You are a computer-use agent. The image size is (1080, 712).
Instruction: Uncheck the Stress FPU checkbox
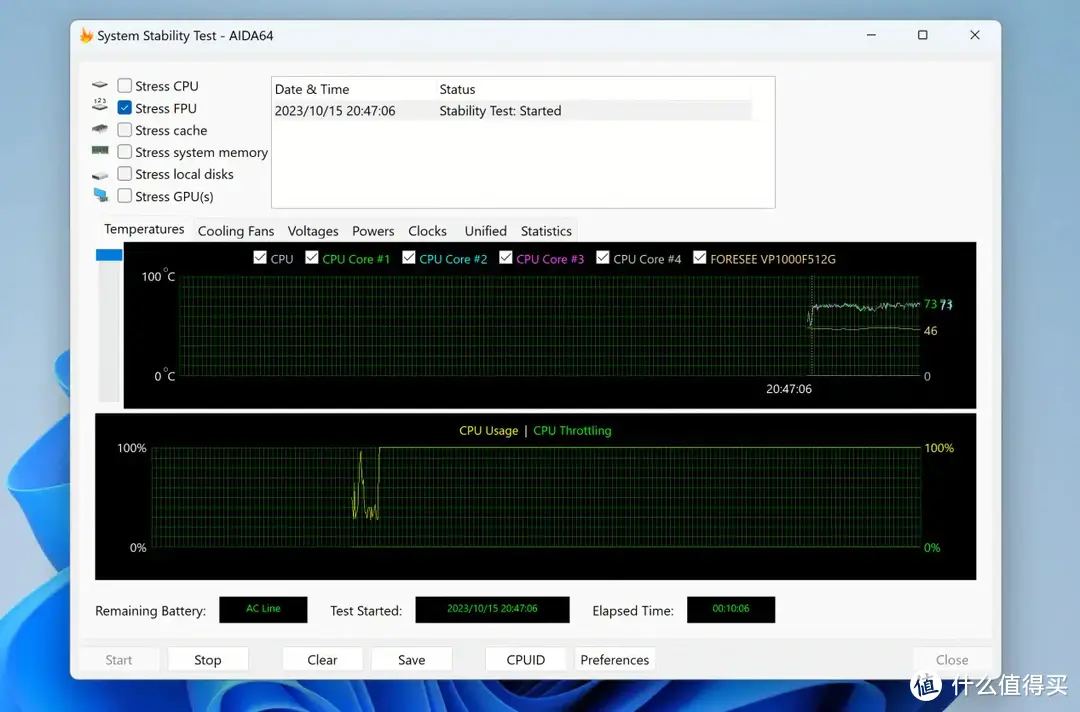pyautogui.click(x=125, y=108)
